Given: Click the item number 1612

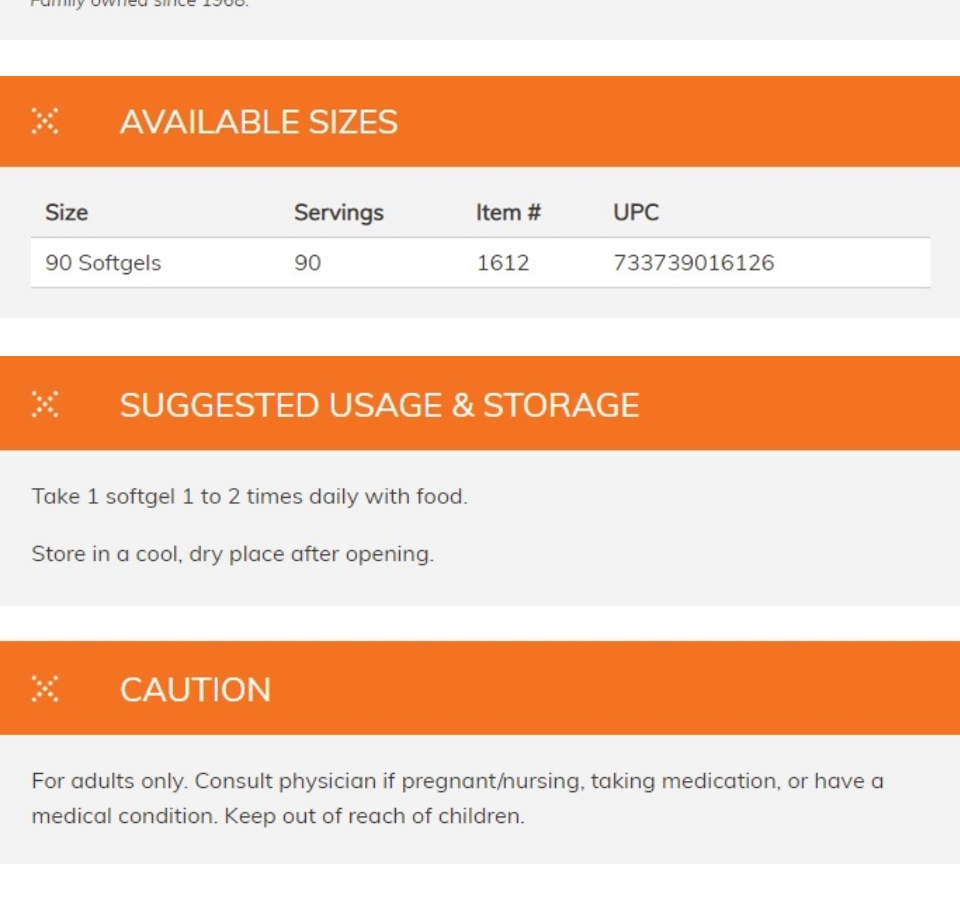Looking at the screenshot, I should [503, 263].
